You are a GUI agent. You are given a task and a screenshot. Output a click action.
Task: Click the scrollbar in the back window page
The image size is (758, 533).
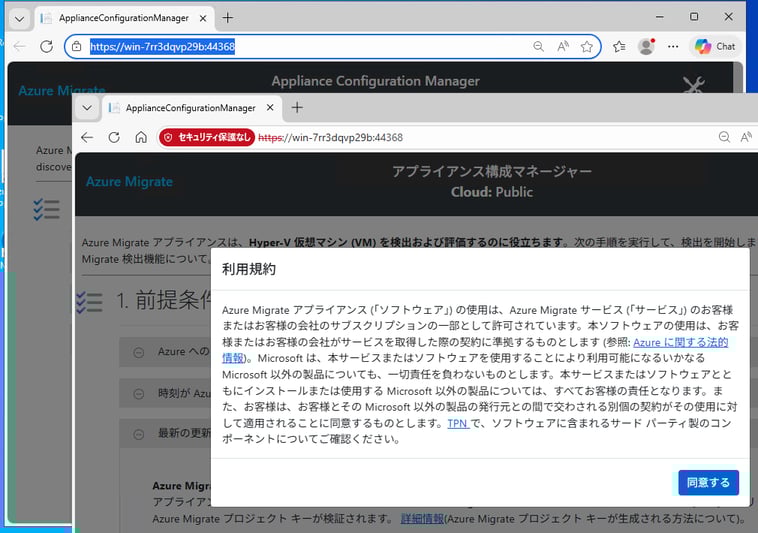[x=738, y=77]
